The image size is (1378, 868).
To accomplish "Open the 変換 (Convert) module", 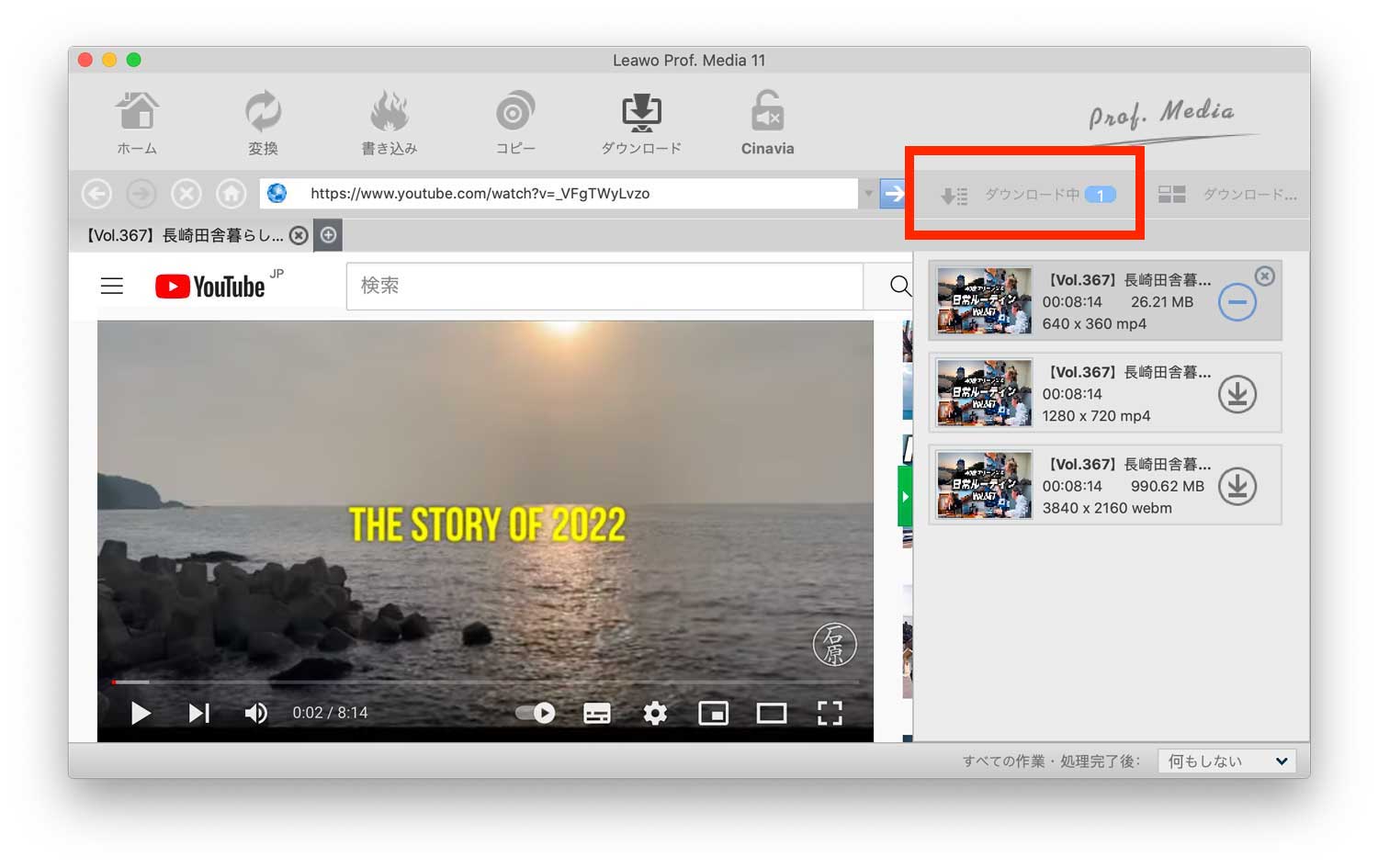I will [x=263, y=123].
